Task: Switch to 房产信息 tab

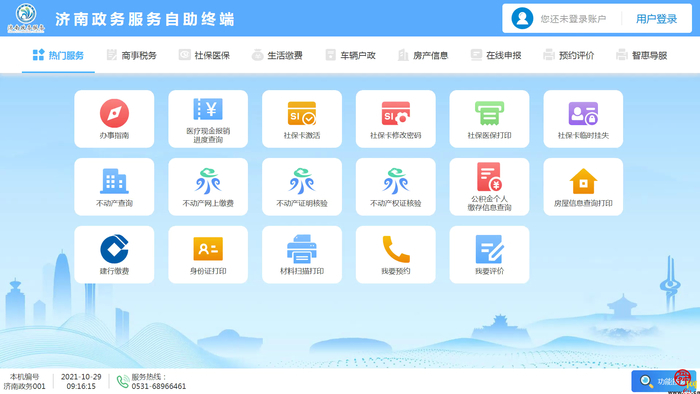Action: 423,55
